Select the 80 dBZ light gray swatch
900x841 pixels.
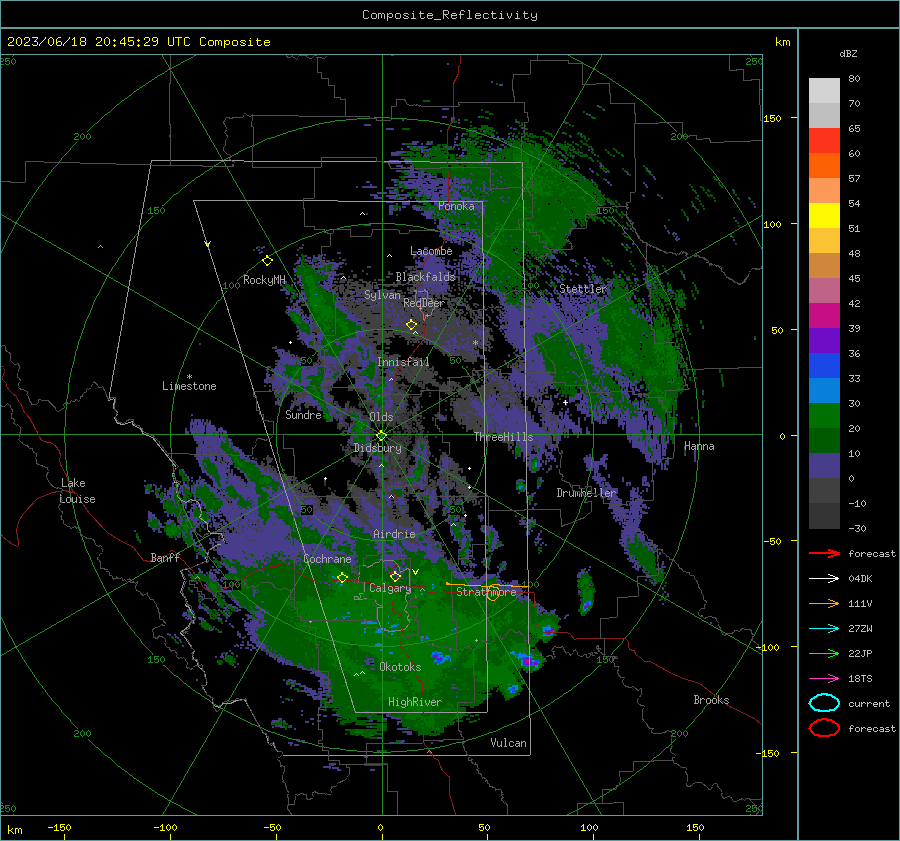824,91
